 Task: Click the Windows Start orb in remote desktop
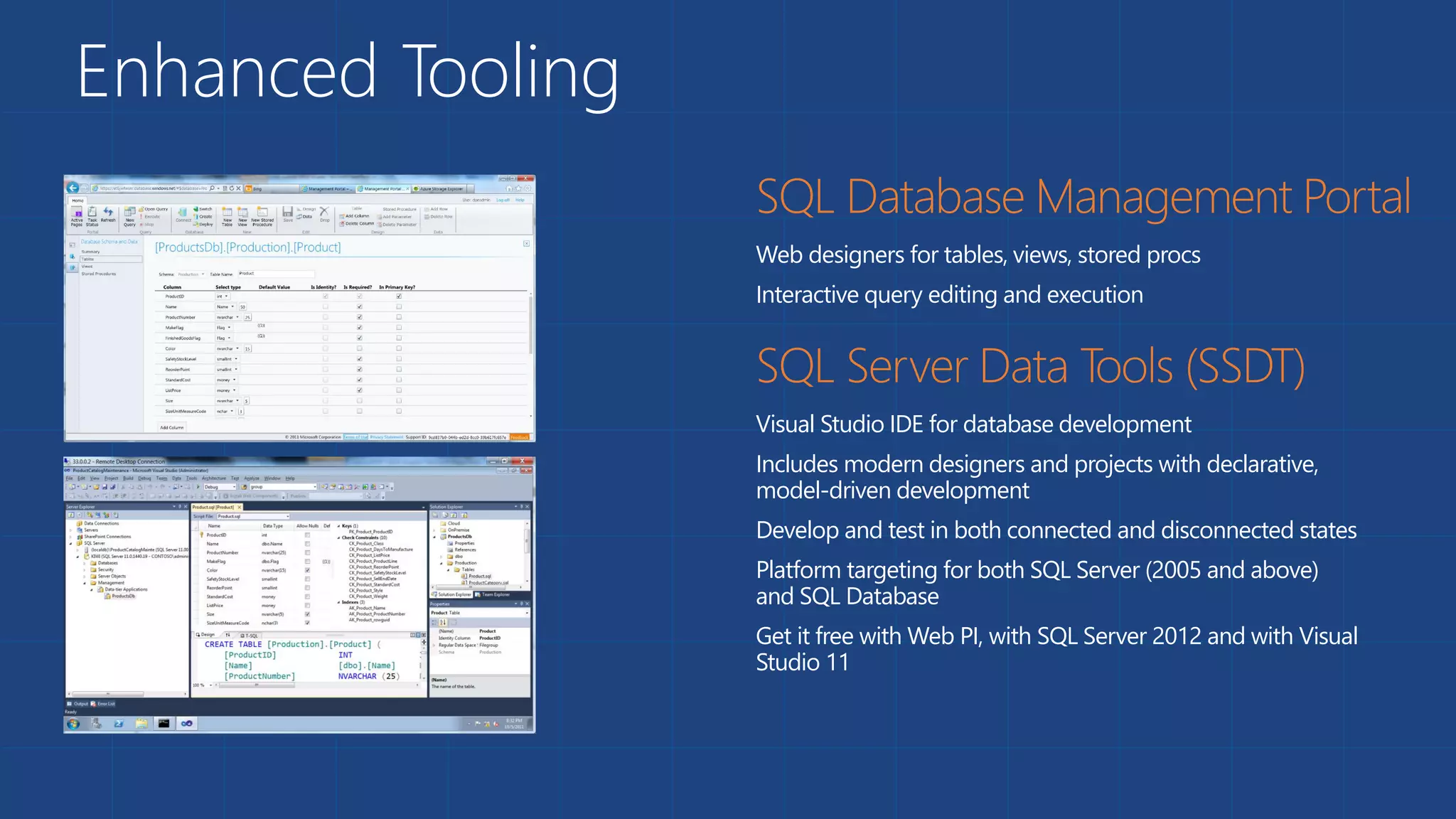pyautogui.click(x=73, y=724)
